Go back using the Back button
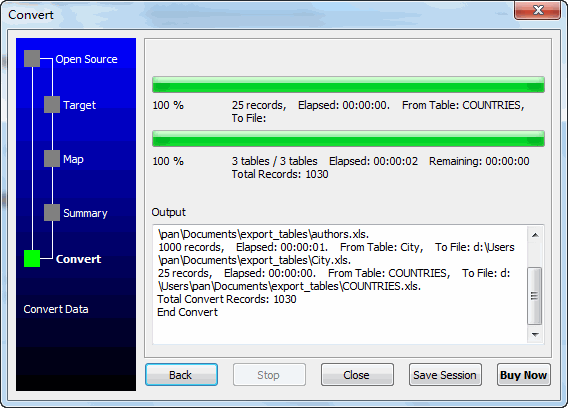Screen dimensions: 568x408 pyautogui.click(x=181, y=375)
